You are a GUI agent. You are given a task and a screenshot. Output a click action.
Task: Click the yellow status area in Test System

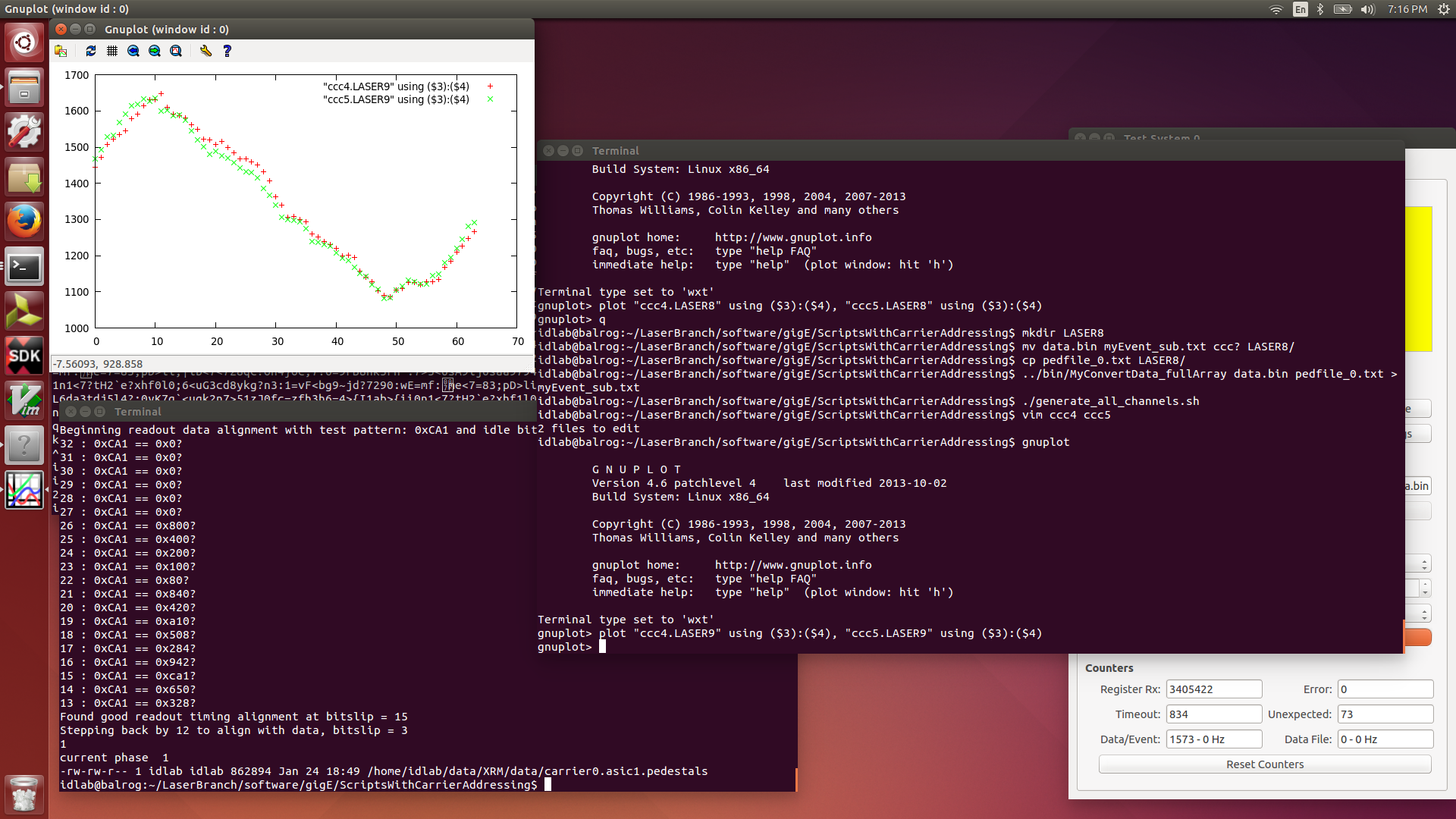click(x=1418, y=279)
